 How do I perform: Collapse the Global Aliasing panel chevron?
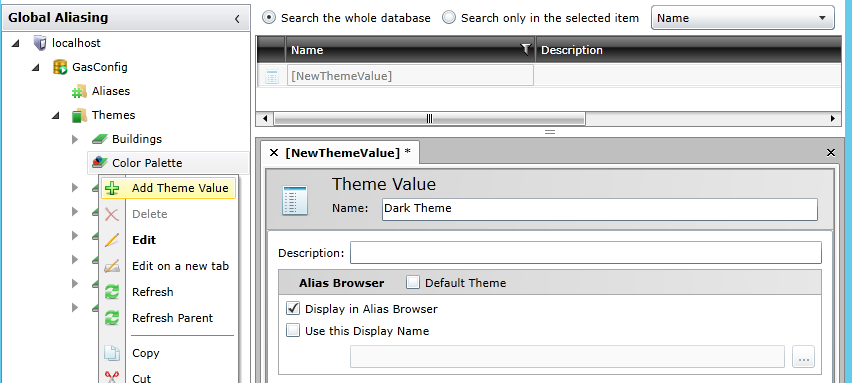(237, 18)
